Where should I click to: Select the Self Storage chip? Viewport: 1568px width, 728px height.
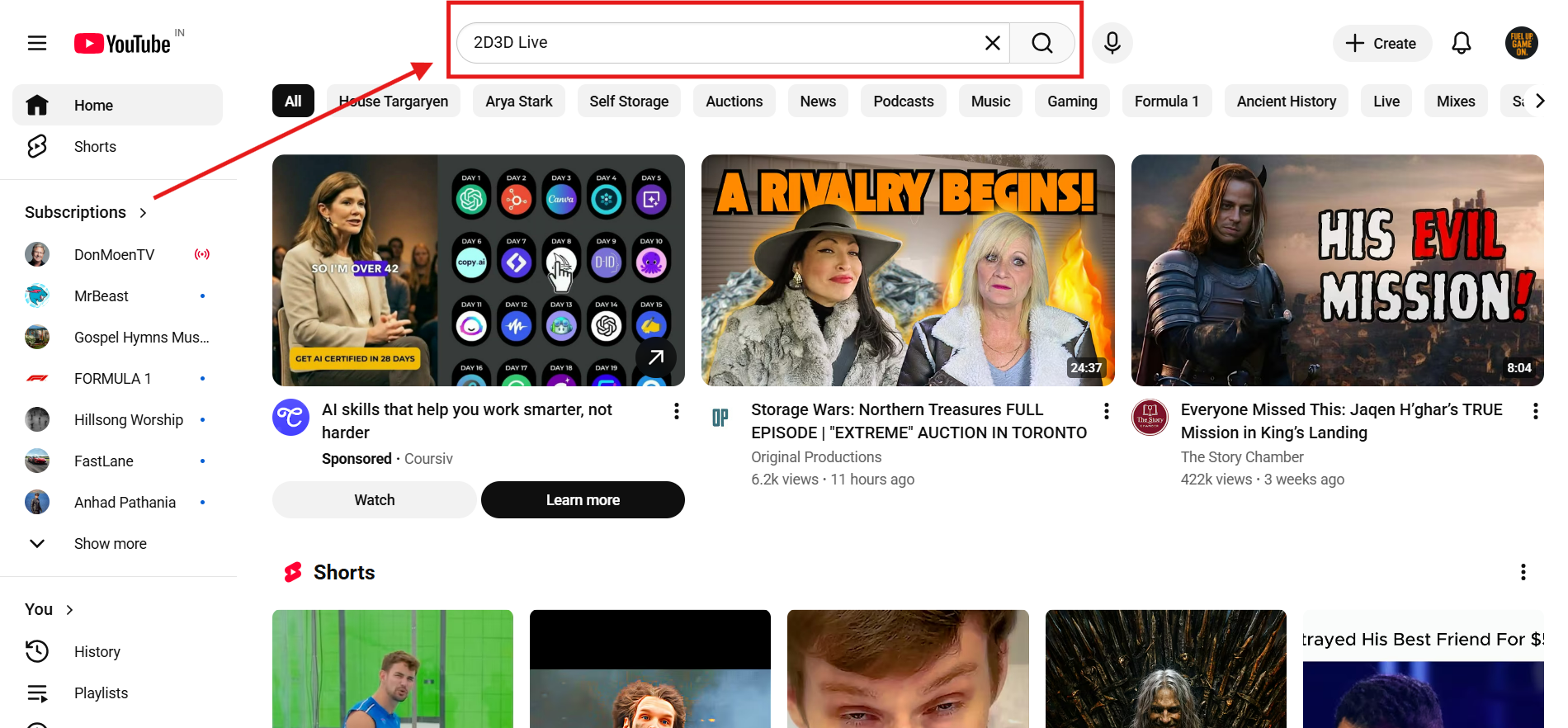(x=629, y=101)
